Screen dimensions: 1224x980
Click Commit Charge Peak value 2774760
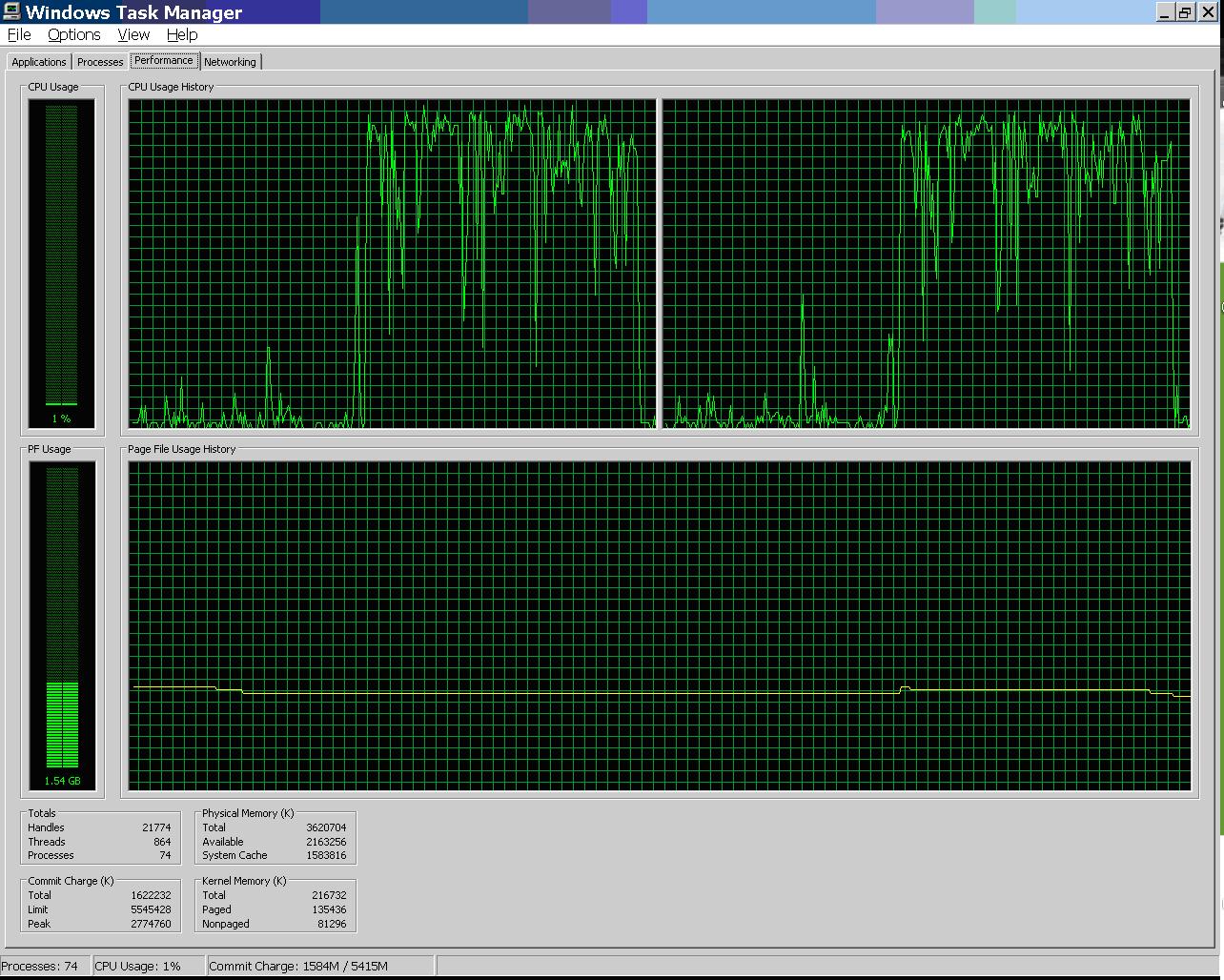coord(152,924)
